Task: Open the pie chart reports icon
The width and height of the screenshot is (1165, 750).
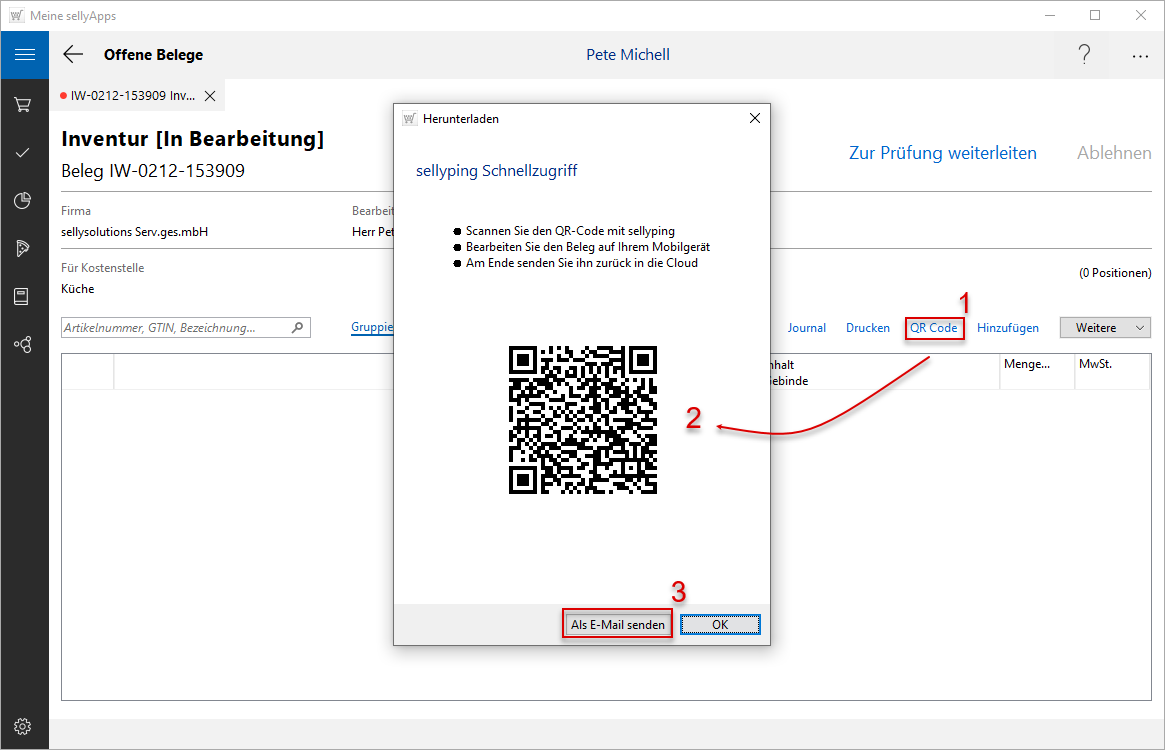Action: tap(24, 201)
